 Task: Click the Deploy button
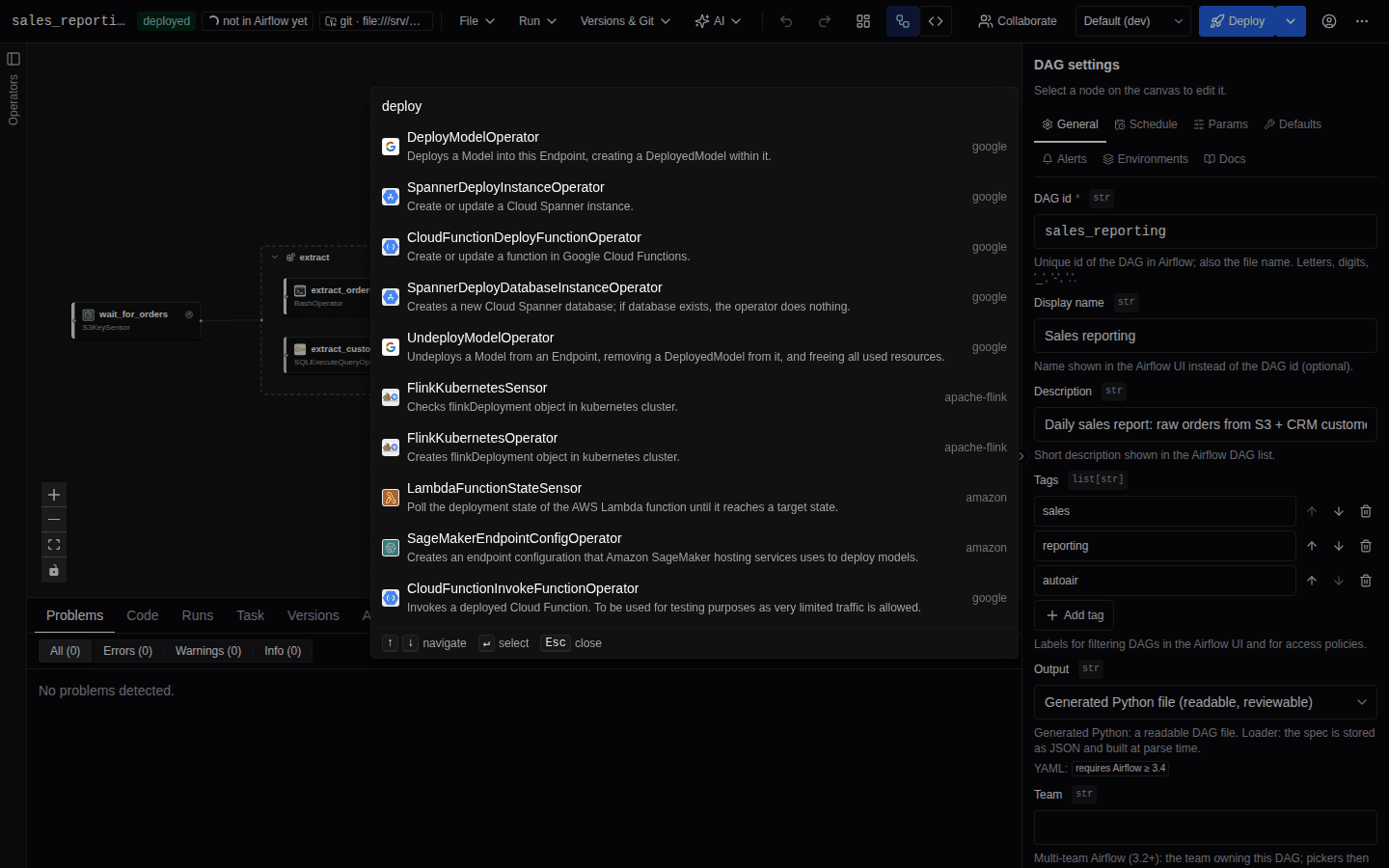(1238, 21)
